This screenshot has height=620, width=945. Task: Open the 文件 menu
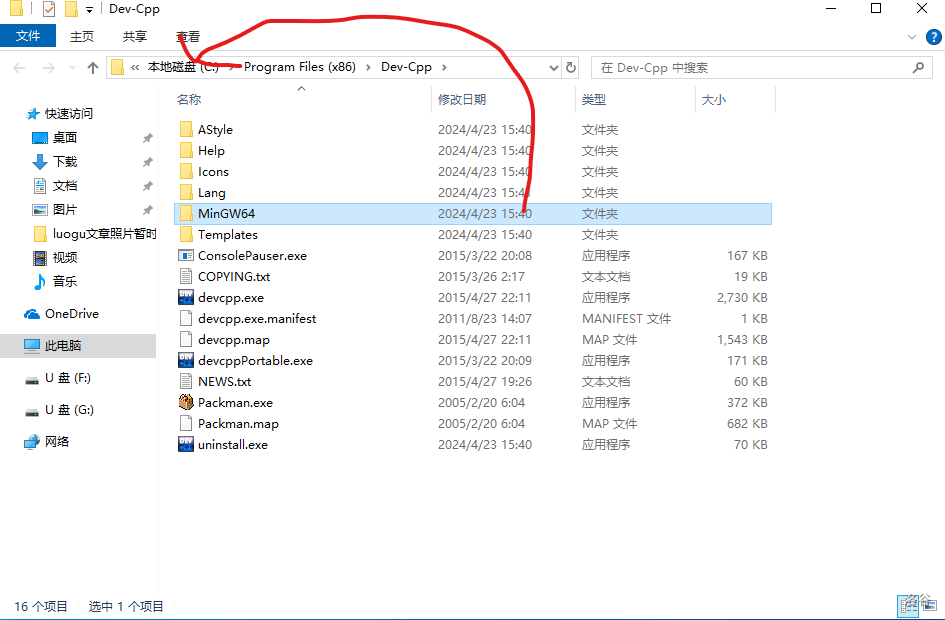coord(28,36)
